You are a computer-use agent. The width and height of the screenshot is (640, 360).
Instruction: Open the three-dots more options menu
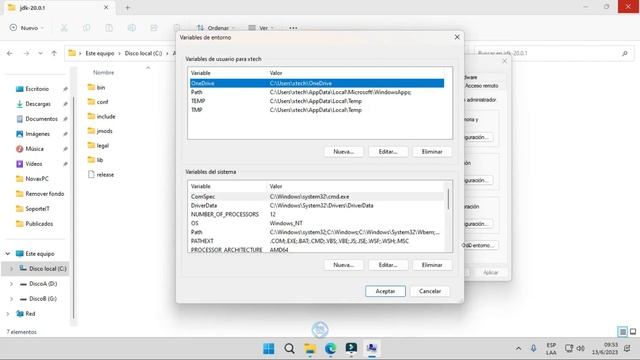click(x=293, y=28)
